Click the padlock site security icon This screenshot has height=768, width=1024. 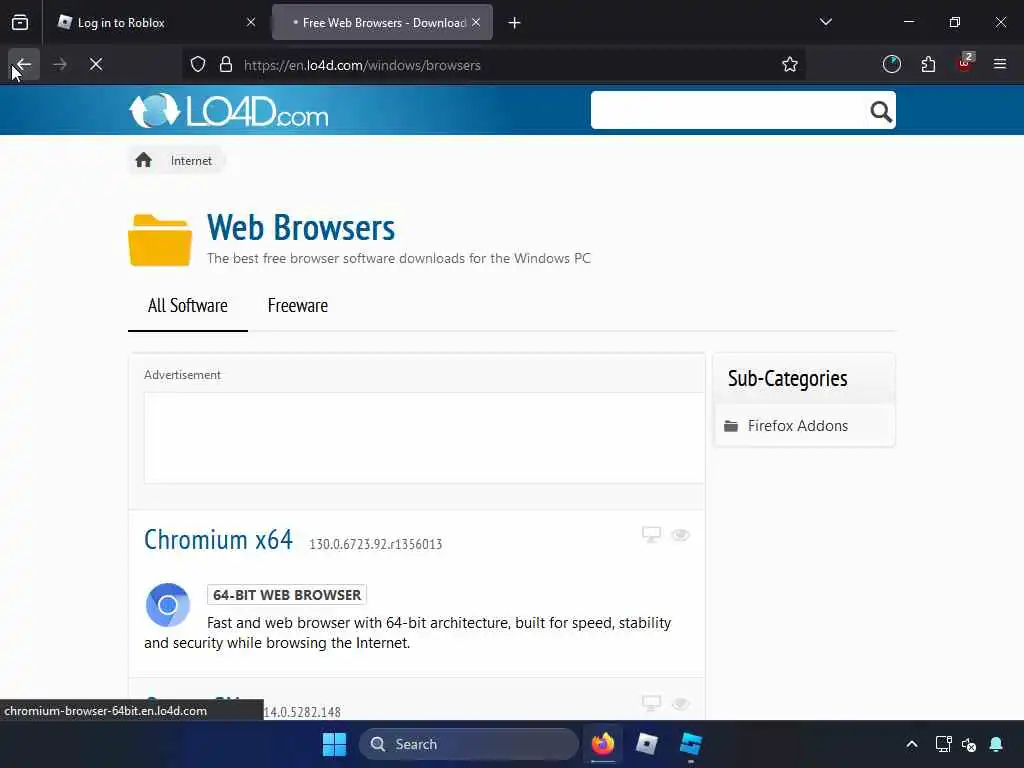[x=226, y=65]
